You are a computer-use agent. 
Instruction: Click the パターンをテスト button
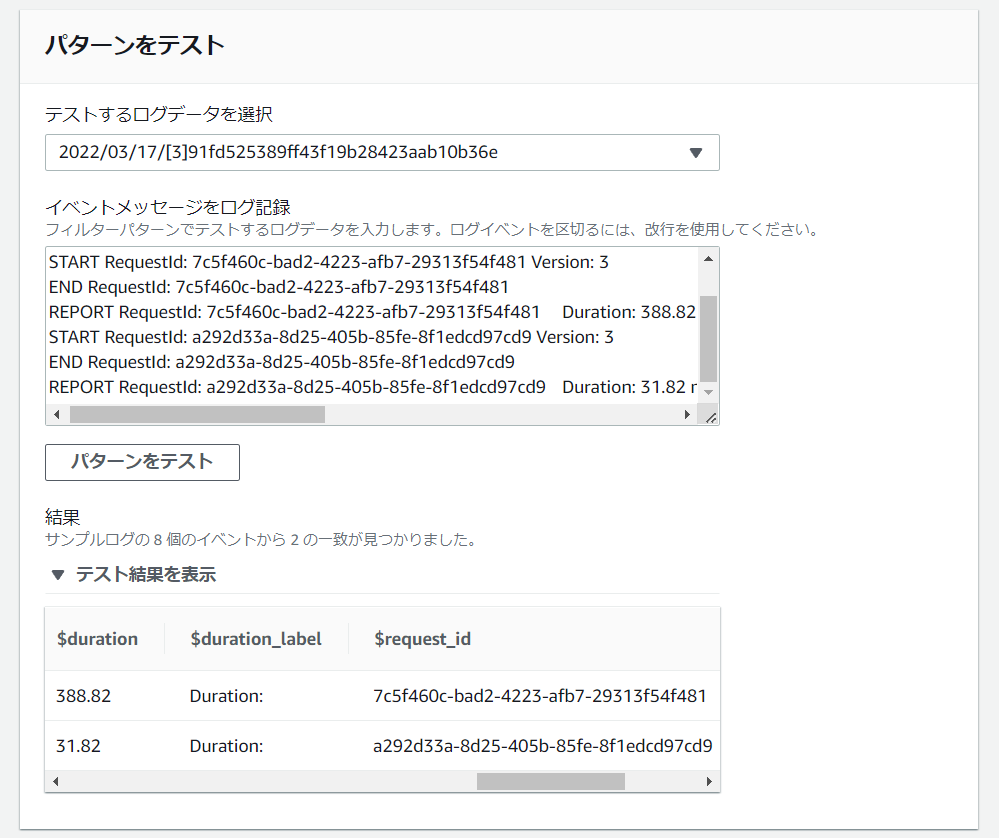click(142, 462)
